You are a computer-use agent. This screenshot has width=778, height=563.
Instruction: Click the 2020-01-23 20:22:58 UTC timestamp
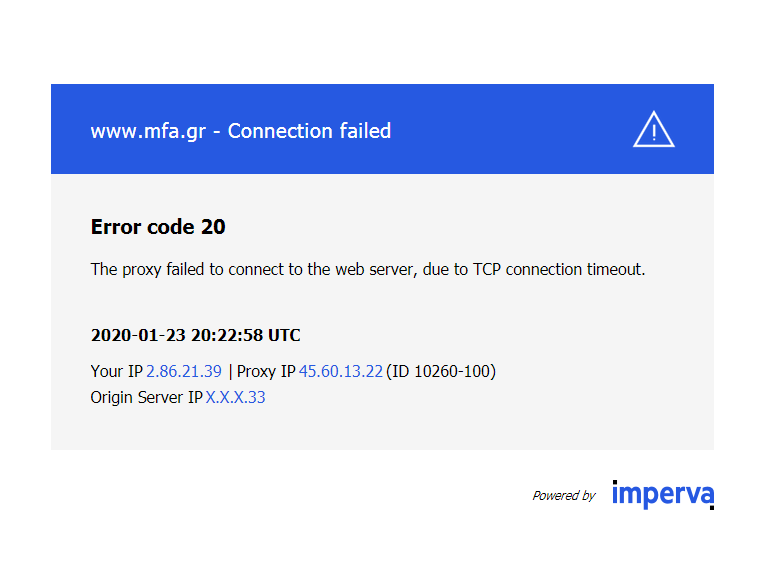point(195,335)
